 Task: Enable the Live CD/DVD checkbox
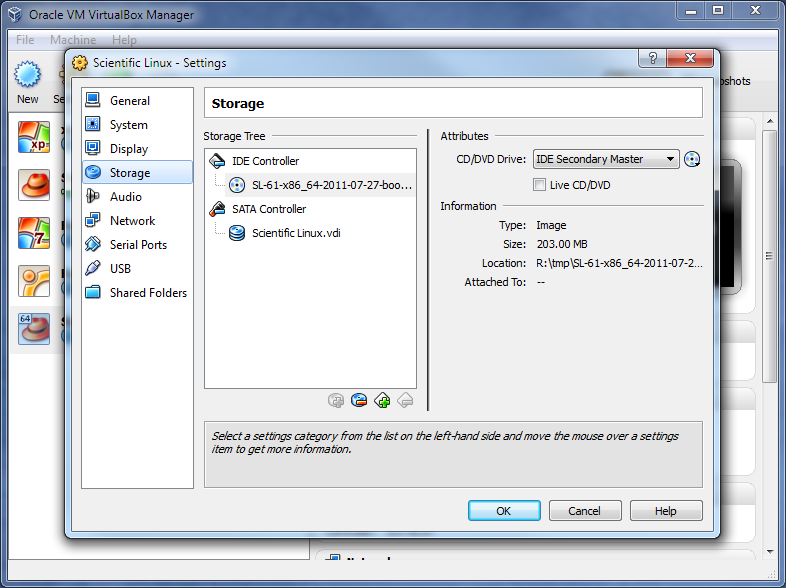click(539, 185)
